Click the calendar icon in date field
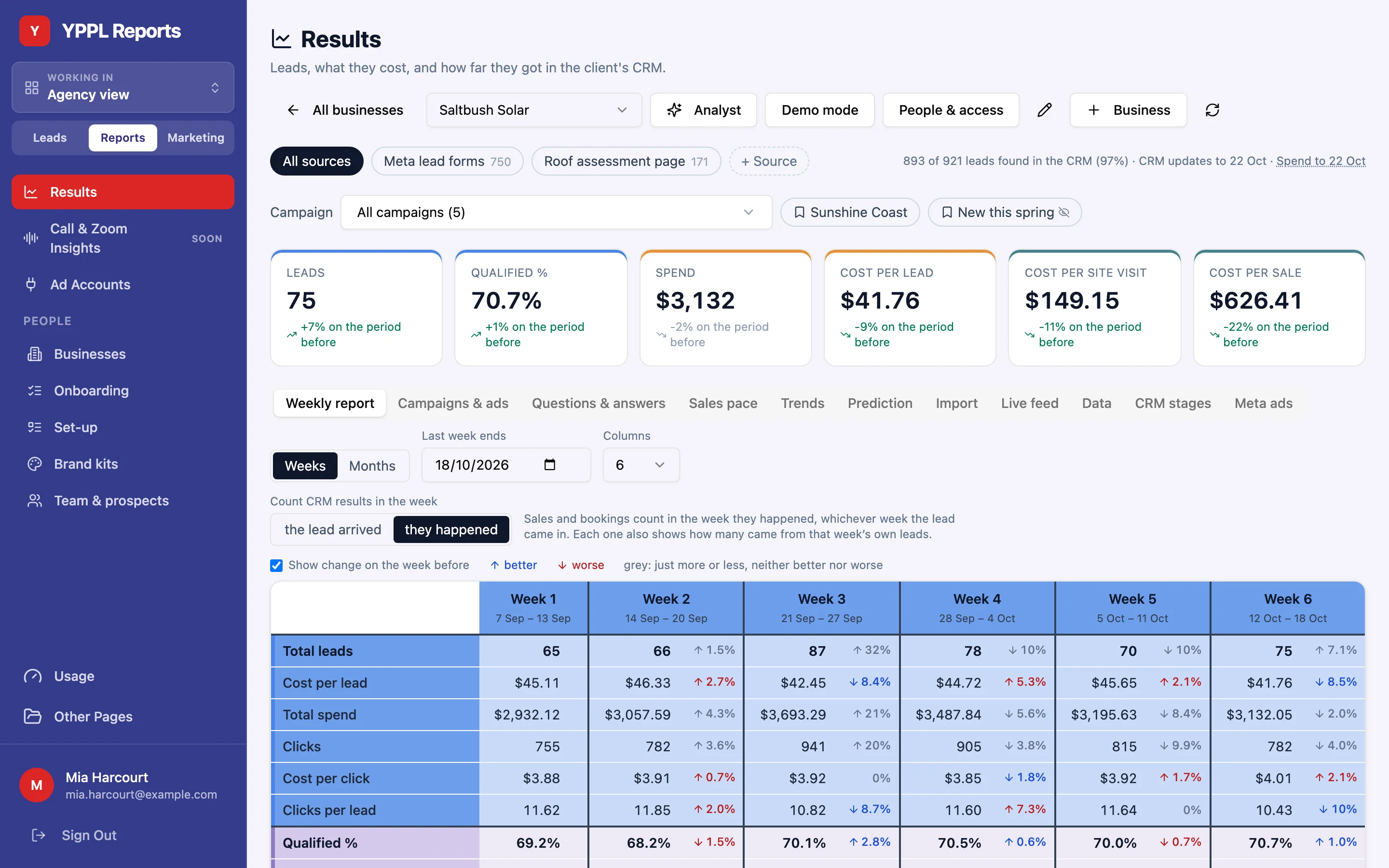 pos(549,464)
